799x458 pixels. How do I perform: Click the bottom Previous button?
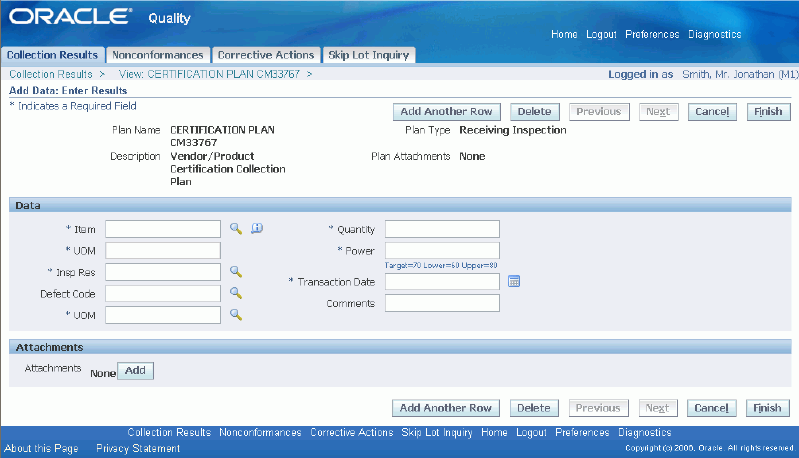(598, 408)
